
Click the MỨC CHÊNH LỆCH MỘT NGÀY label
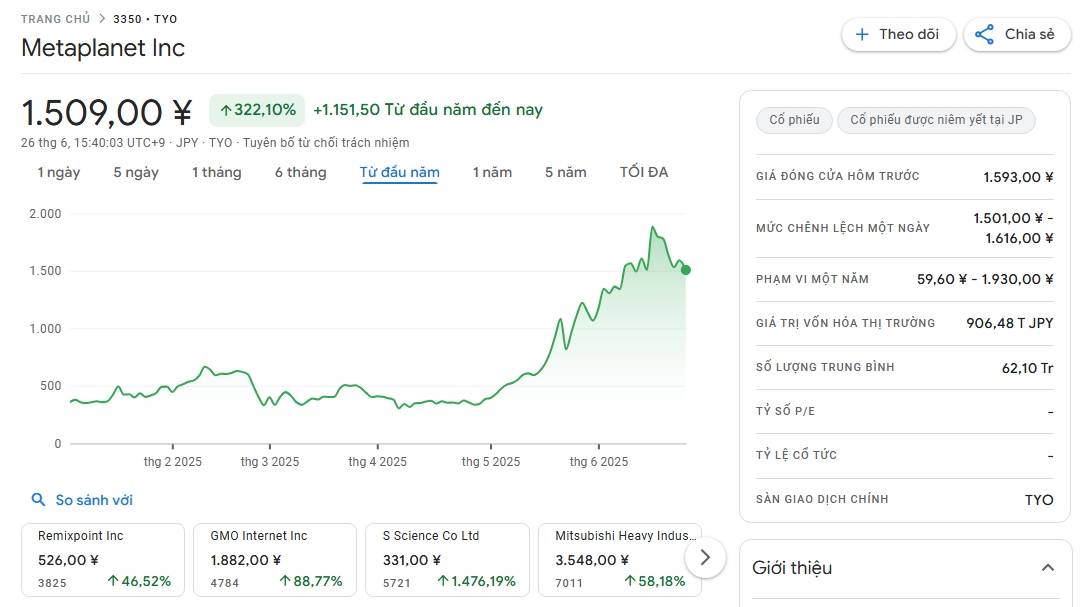tap(843, 227)
